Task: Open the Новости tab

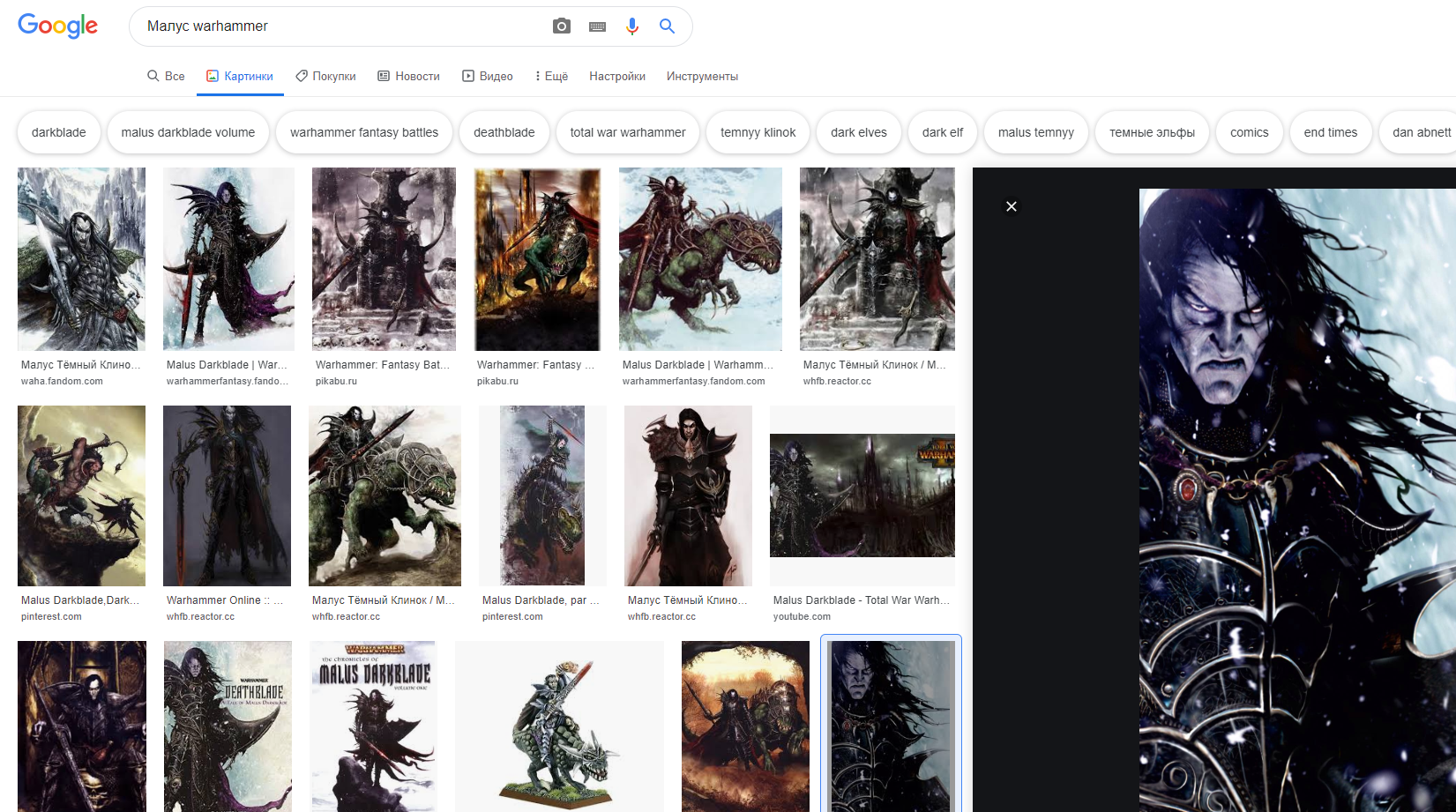Action: (408, 77)
